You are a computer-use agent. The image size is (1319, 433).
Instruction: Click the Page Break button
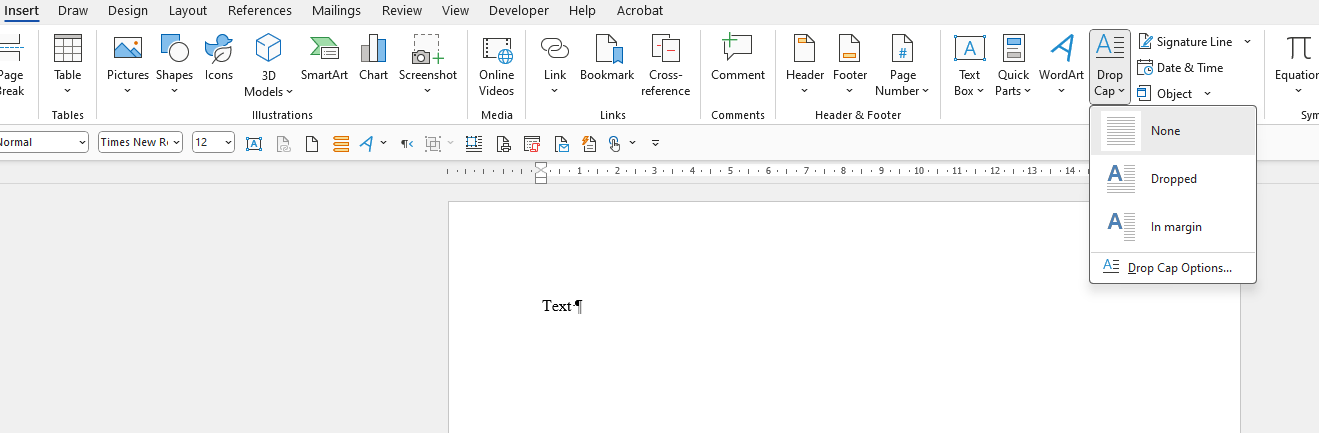pyautogui.click(x=12, y=65)
